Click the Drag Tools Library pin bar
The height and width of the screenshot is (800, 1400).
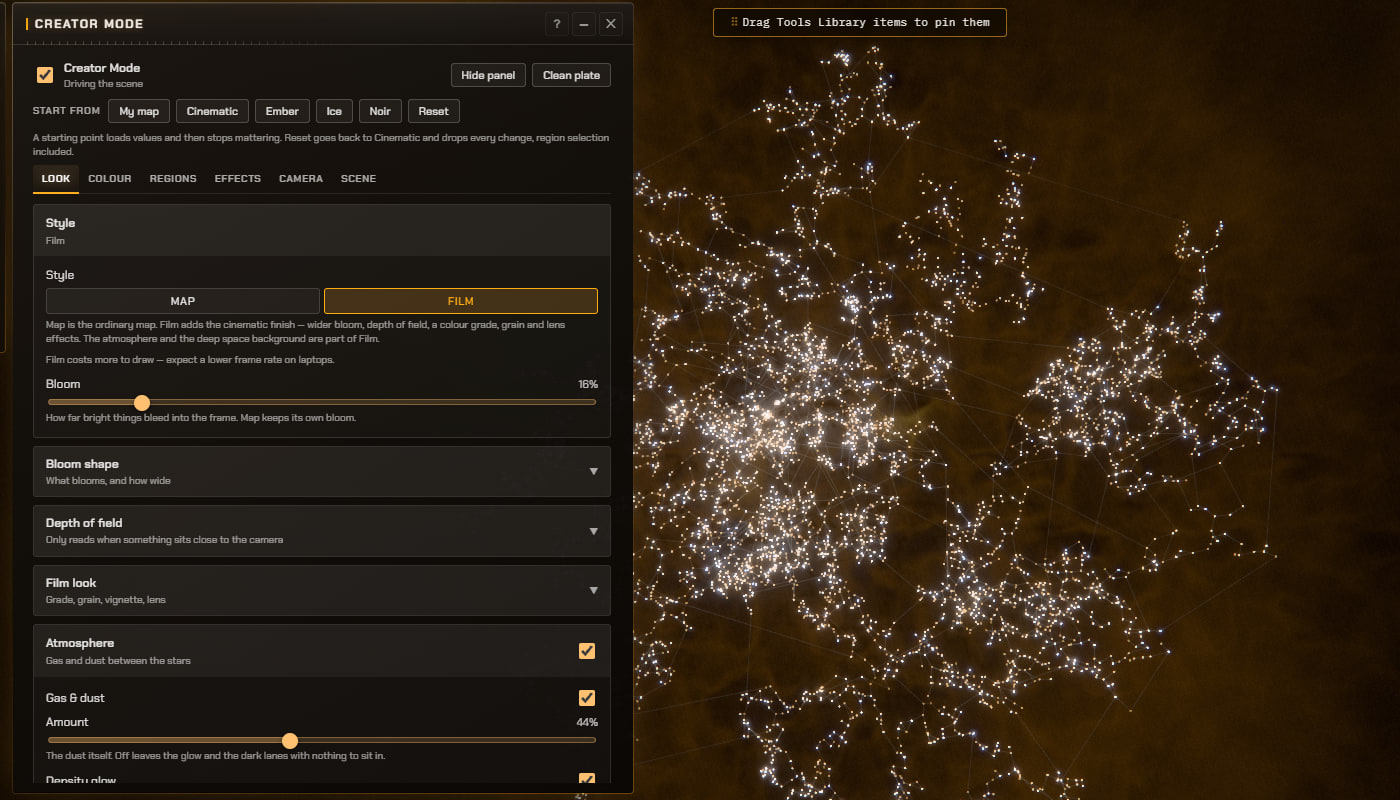(860, 22)
